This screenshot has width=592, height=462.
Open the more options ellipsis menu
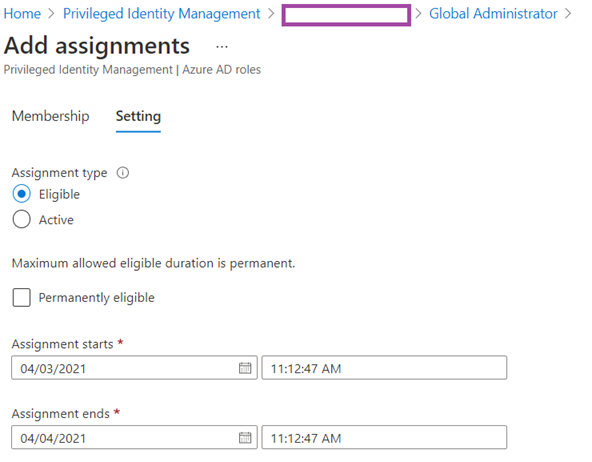coord(222,47)
